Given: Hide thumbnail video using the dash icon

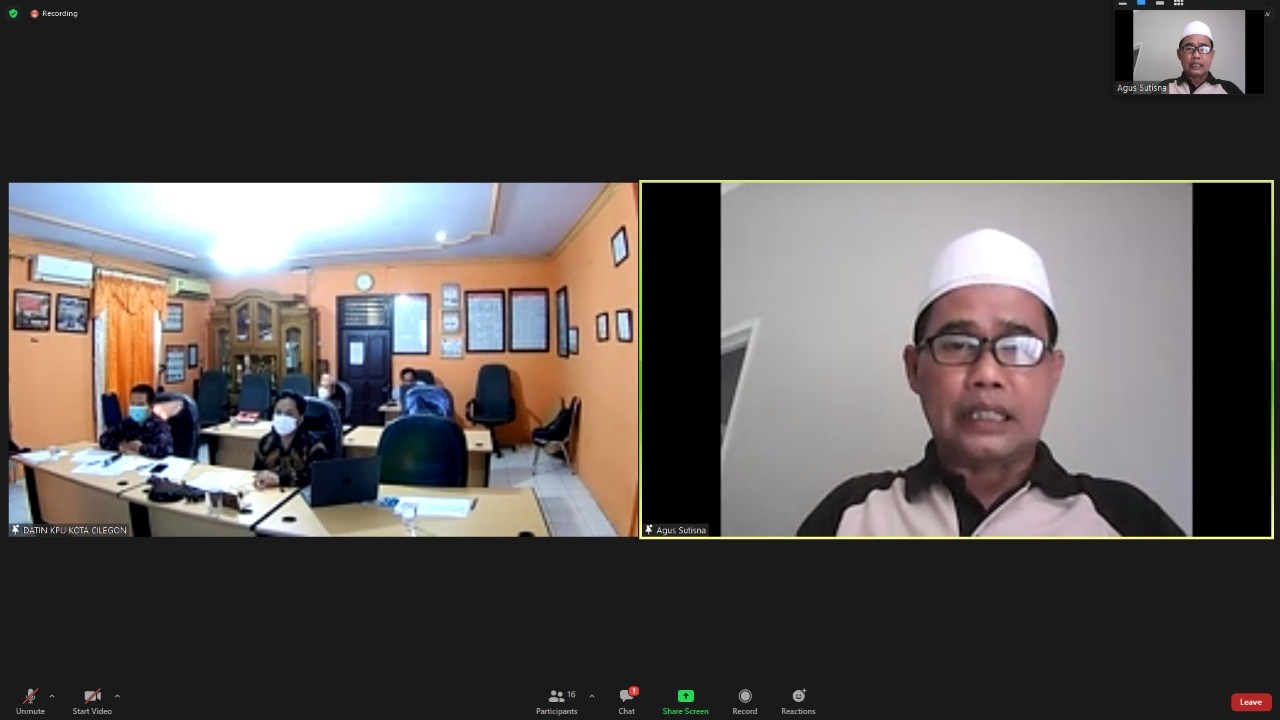Looking at the screenshot, I should [1122, 3].
